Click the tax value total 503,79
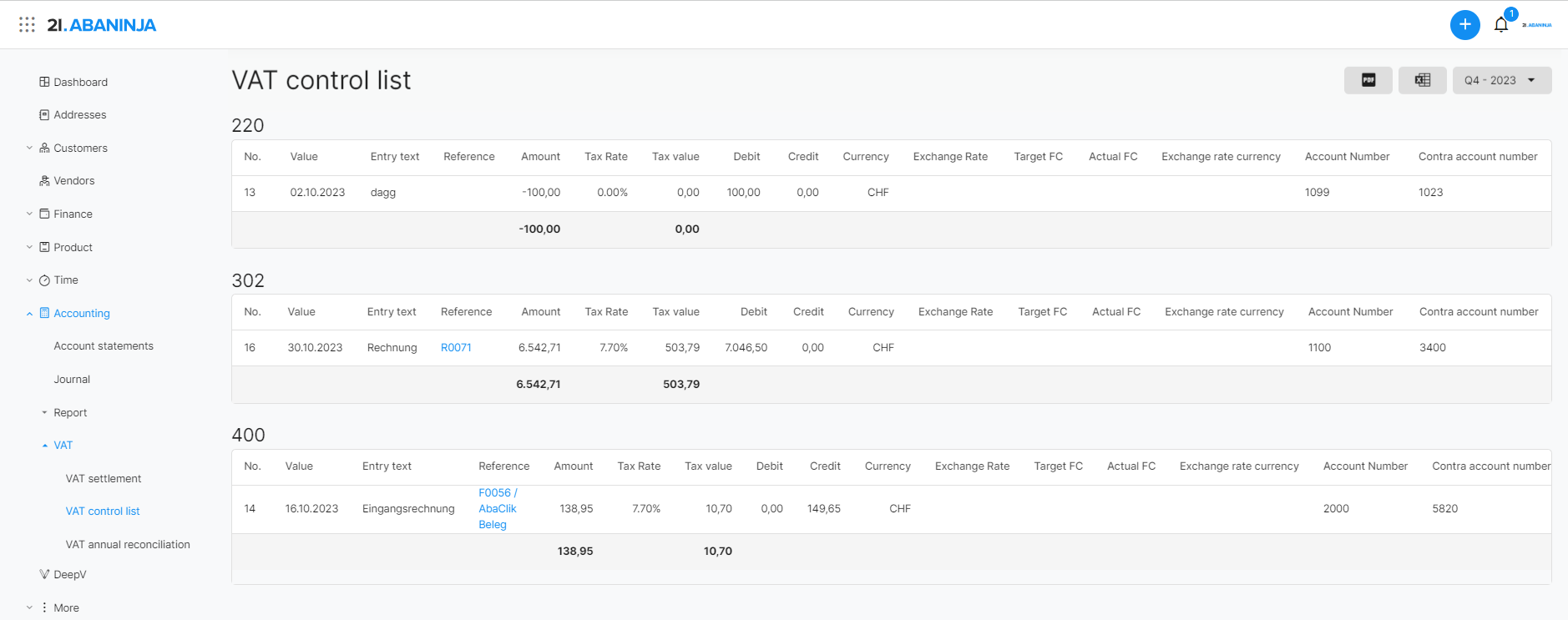1568x620 pixels. pyautogui.click(x=681, y=384)
